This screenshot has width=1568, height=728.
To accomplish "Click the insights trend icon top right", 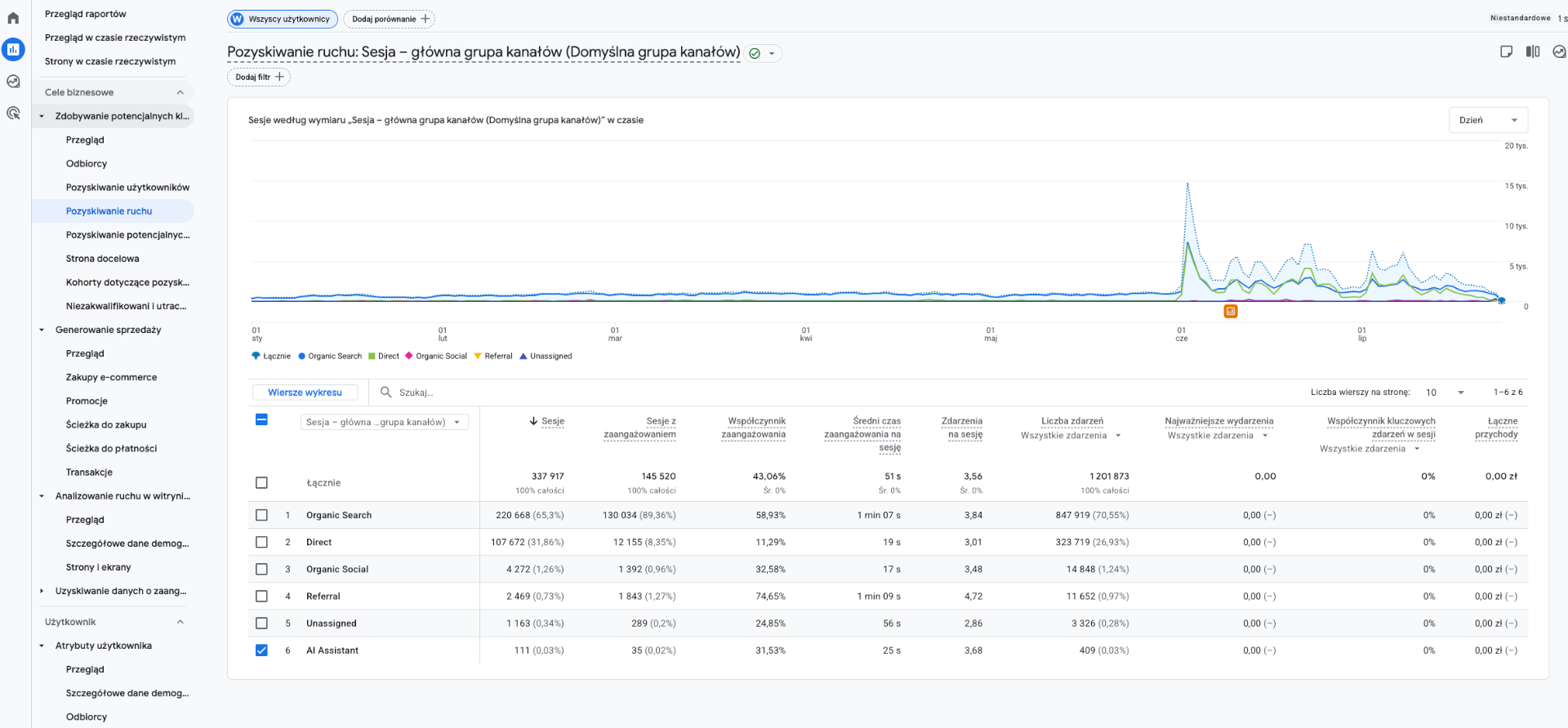I will pos(1559,51).
